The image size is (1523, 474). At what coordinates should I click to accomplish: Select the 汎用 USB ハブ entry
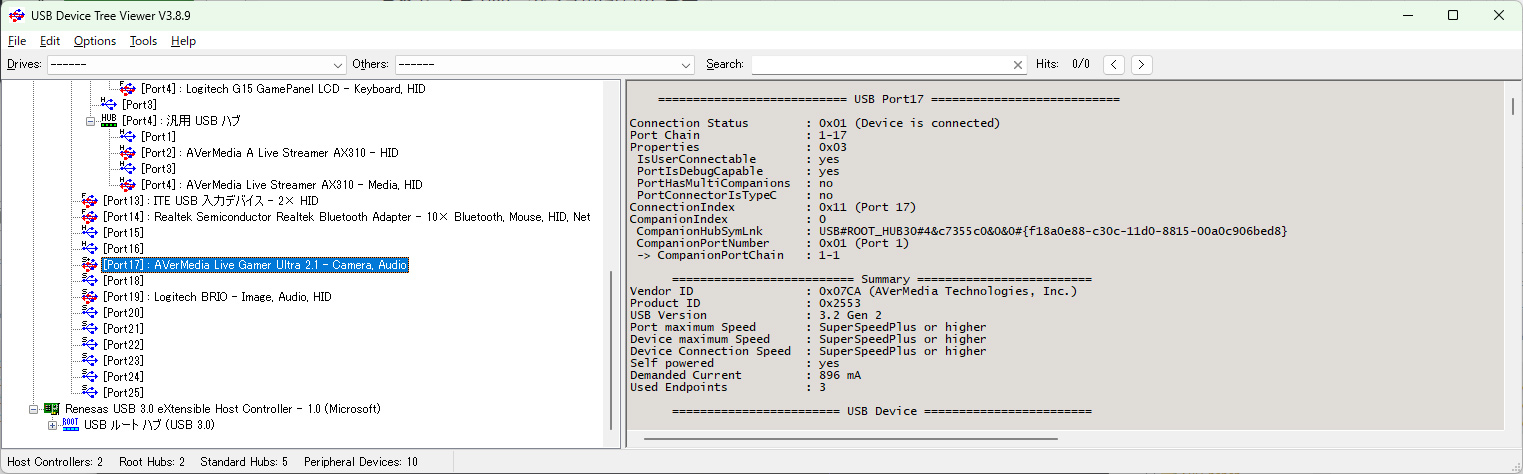point(181,121)
